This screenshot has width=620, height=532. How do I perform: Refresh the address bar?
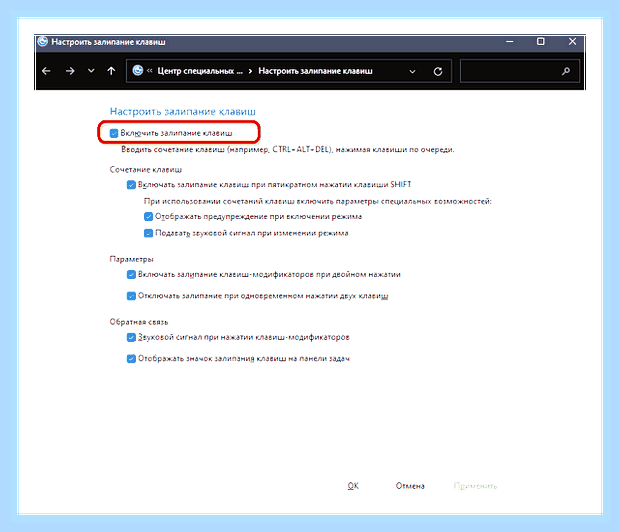(x=438, y=72)
